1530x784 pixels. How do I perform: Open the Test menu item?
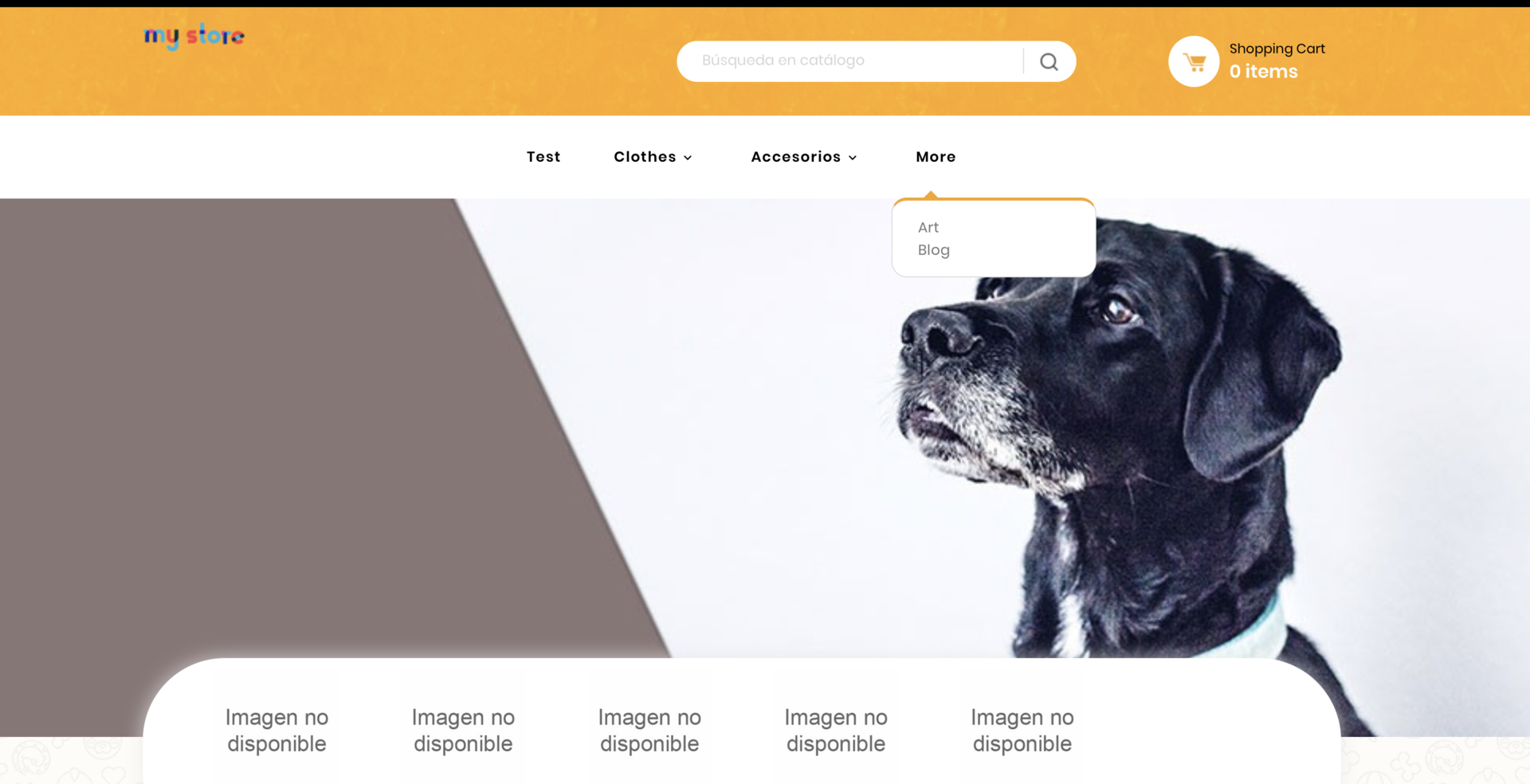[543, 157]
